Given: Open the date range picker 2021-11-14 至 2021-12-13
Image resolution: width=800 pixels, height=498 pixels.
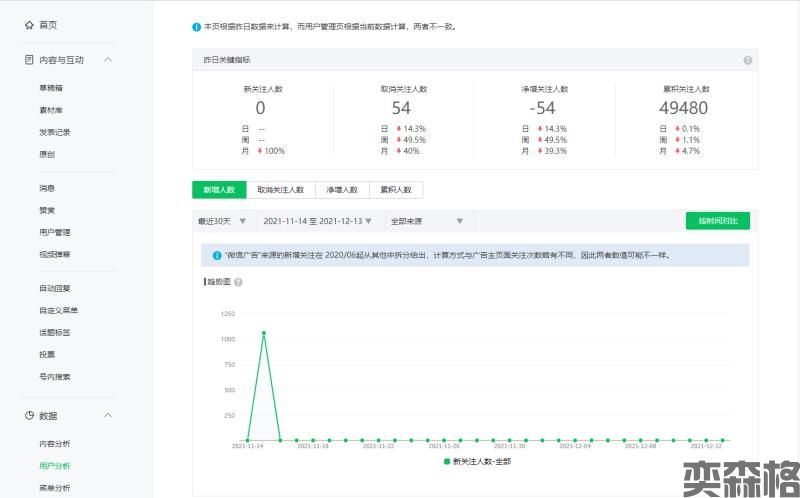Looking at the screenshot, I should click(317, 221).
